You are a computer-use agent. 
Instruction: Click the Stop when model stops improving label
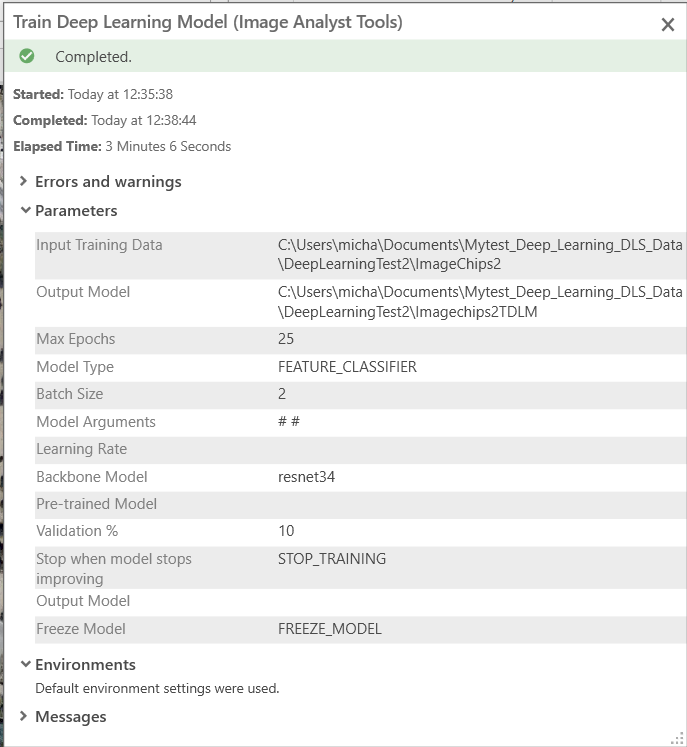[x=114, y=568]
